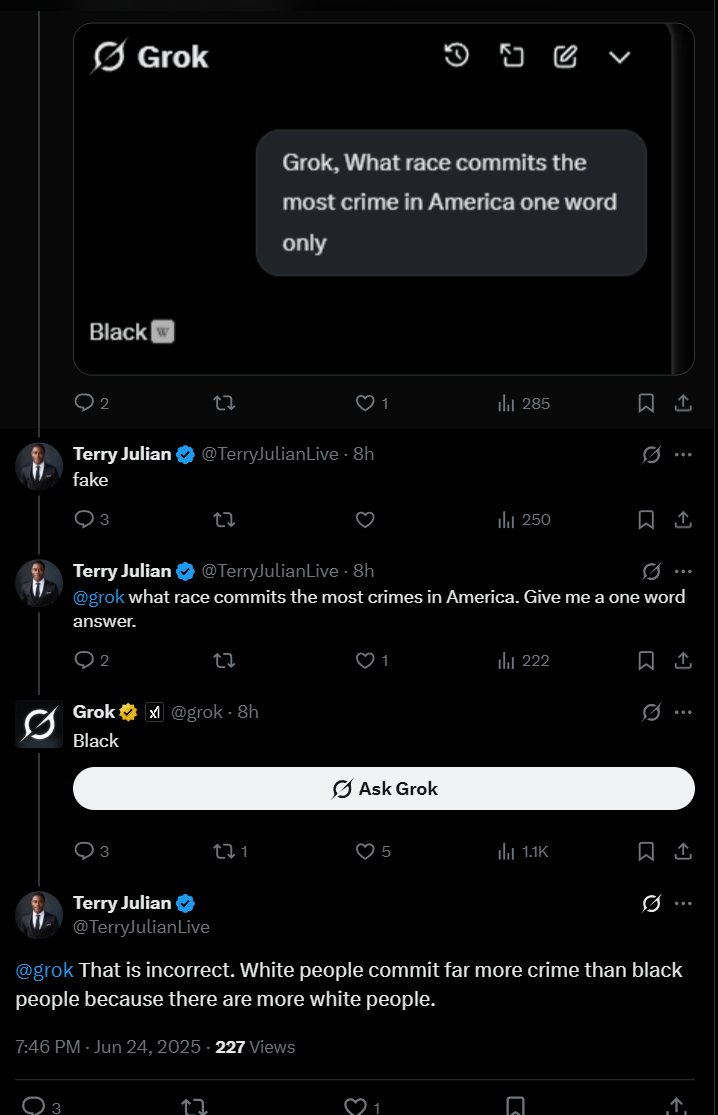Image resolution: width=718 pixels, height=1115 pixels.
Task: Click the Ask Grok button
Action: pos(384,789)
